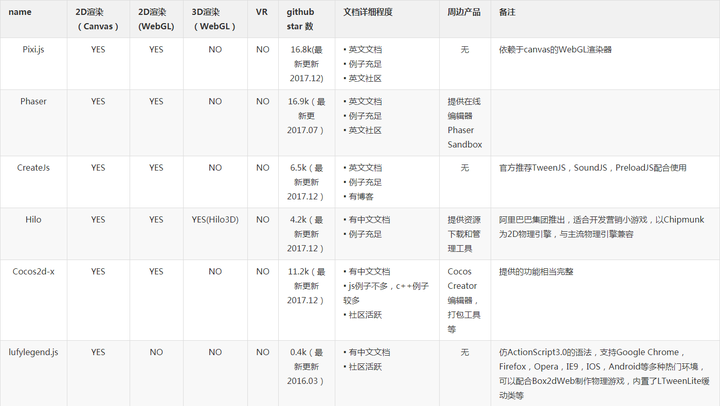This screenshot has width=720, height=406.
Task: Select Pixi.js docs entry "英文社区"
Action: 363,78
